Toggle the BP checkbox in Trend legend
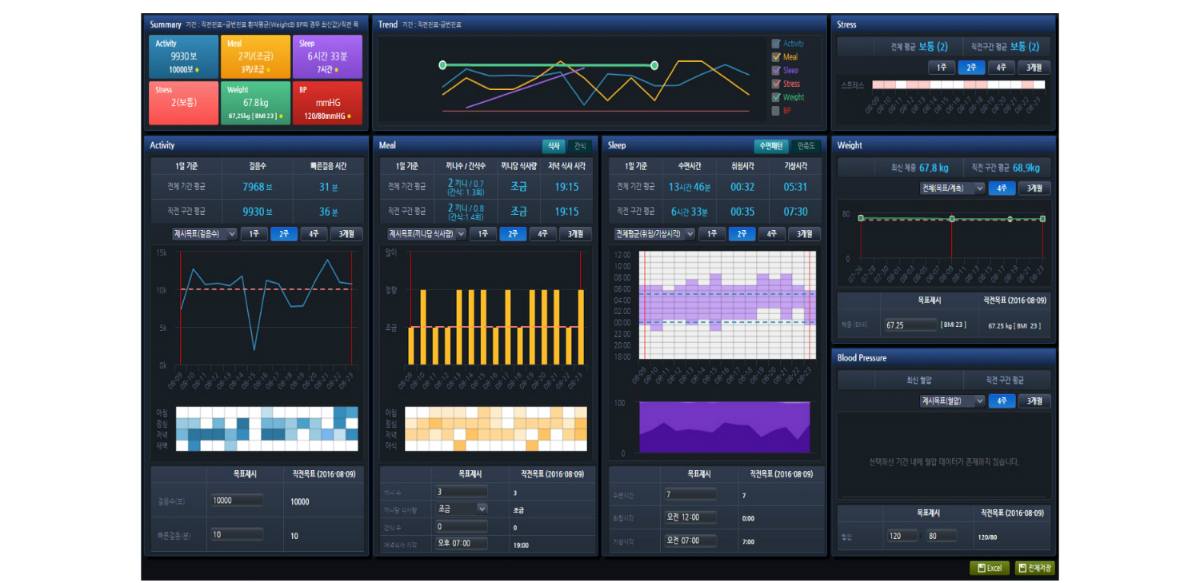 coord(776,111)
